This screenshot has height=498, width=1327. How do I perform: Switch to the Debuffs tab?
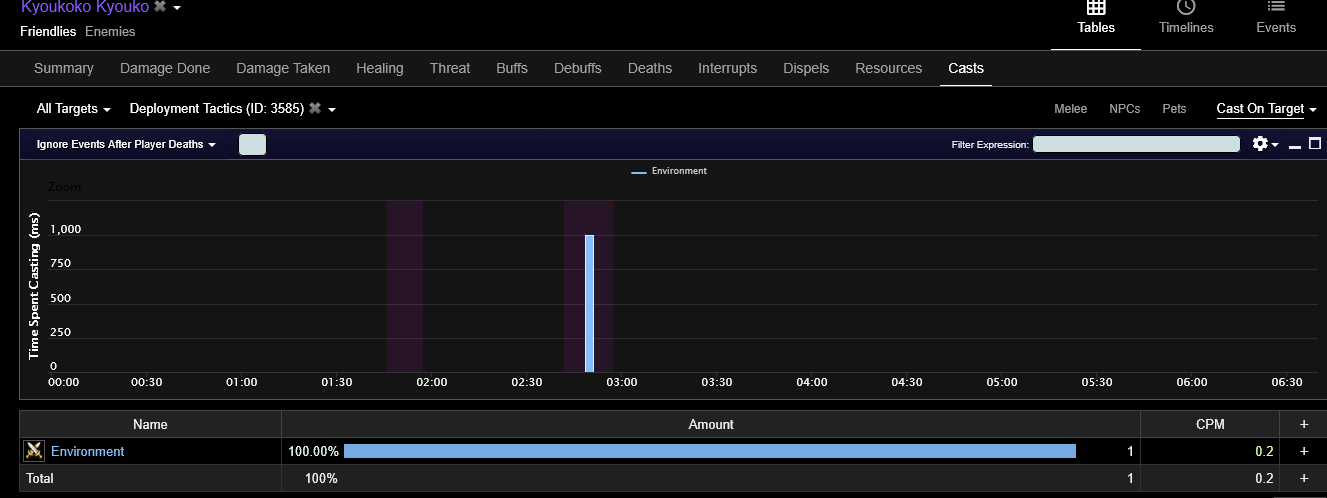coord(578,68)
